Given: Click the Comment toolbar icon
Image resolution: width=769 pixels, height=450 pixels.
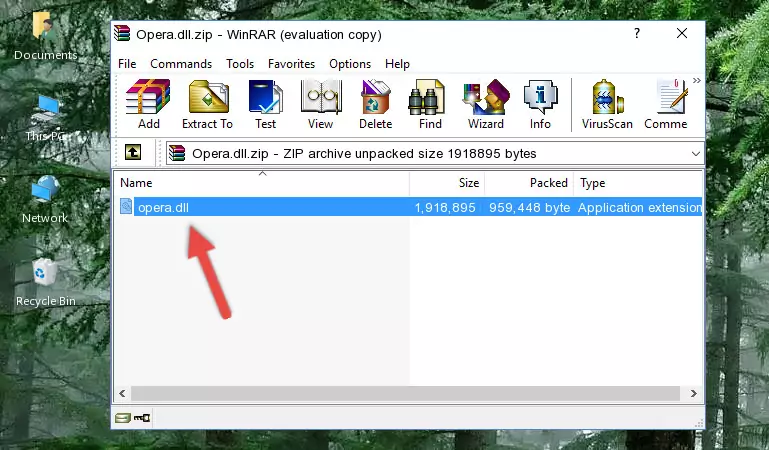Looking at the screenshot, I should tap(666, 104).
